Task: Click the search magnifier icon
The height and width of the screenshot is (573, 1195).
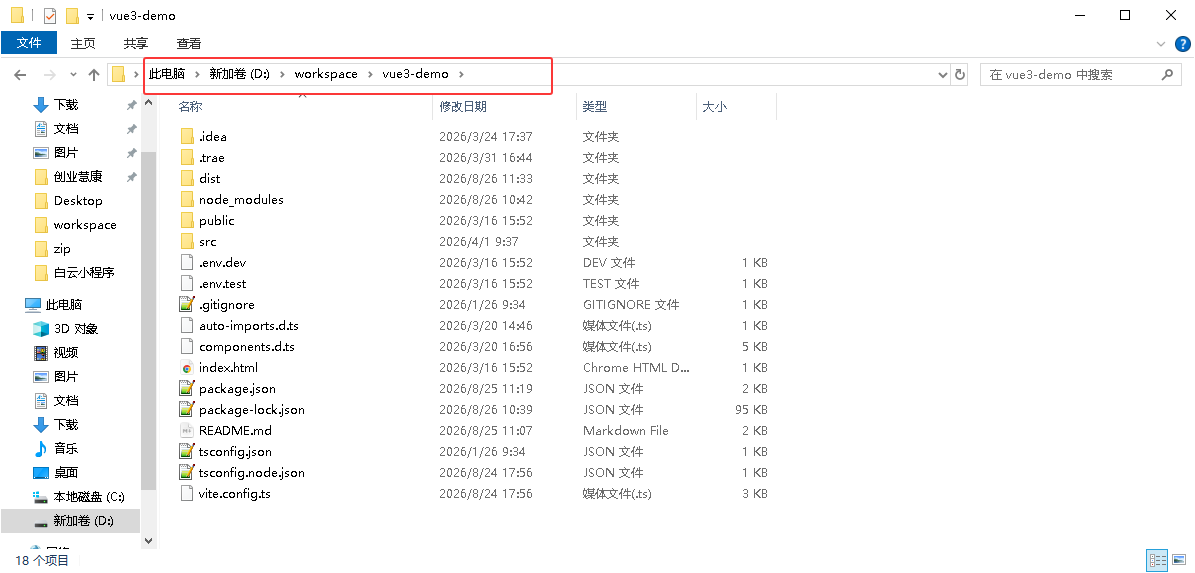Action: point(1167,75)
